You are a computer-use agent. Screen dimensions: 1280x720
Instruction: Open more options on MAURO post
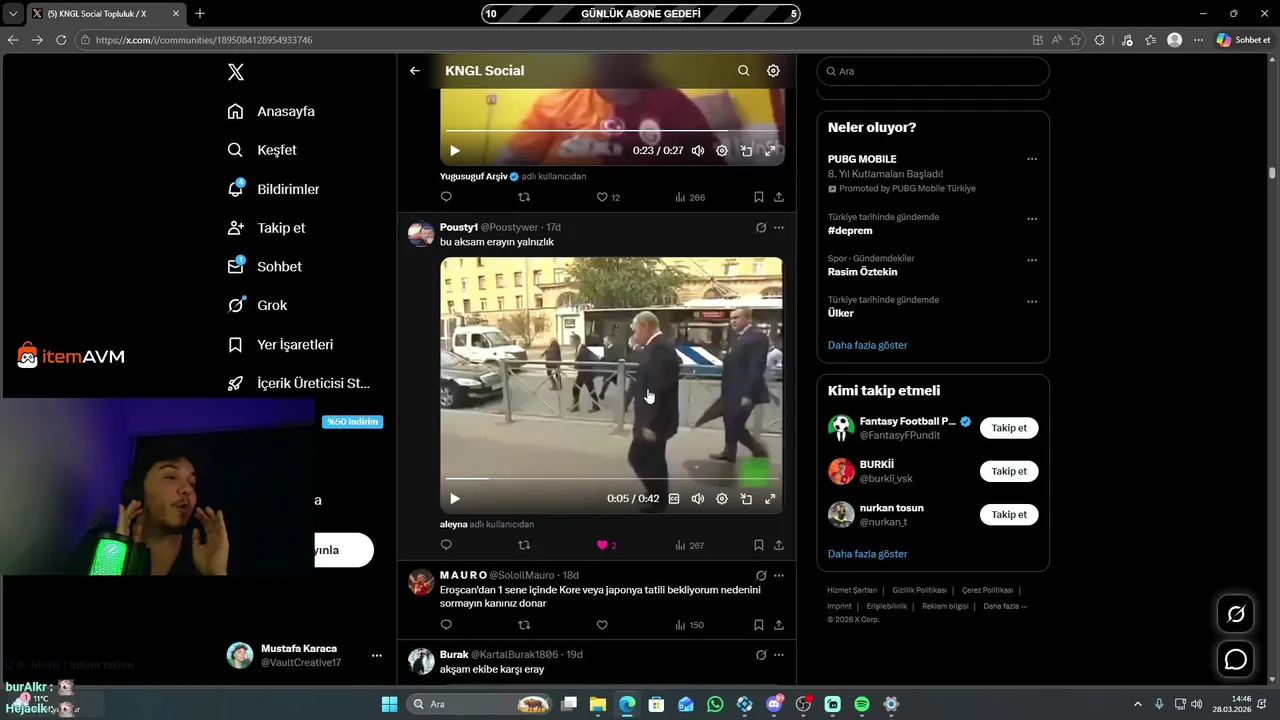779,576
